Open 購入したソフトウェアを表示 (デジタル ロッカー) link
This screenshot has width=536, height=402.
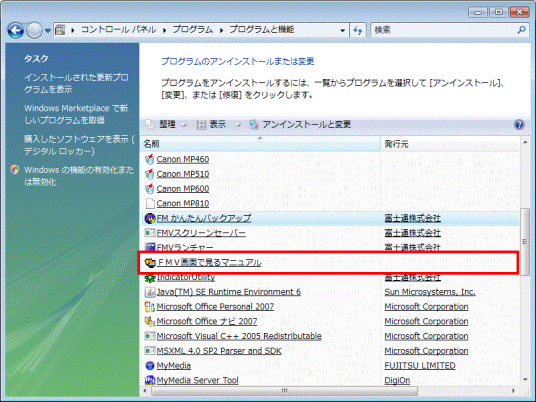(79, 145)
